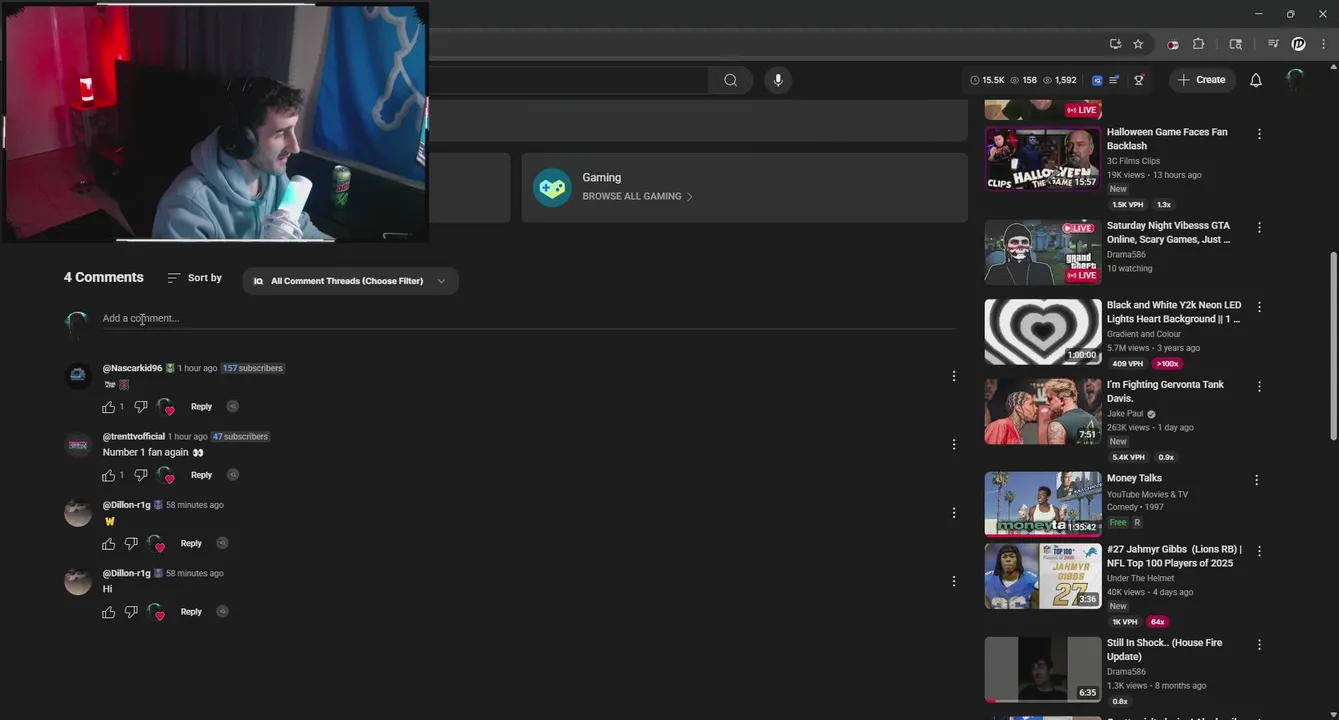1339x720 pixels.
Task: Open the Jahmyr Gibbs Top 100 thumbnail
Action: [x=1043, y=576]
